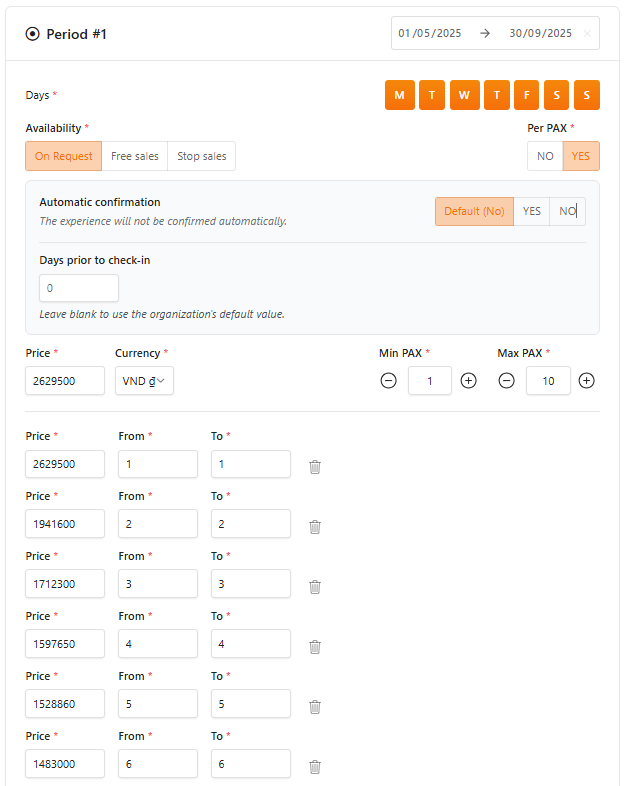The width and height of the screenshot is (624, 786).
Task: Open the end date 30/09/2025 picker
Action: 540,33
